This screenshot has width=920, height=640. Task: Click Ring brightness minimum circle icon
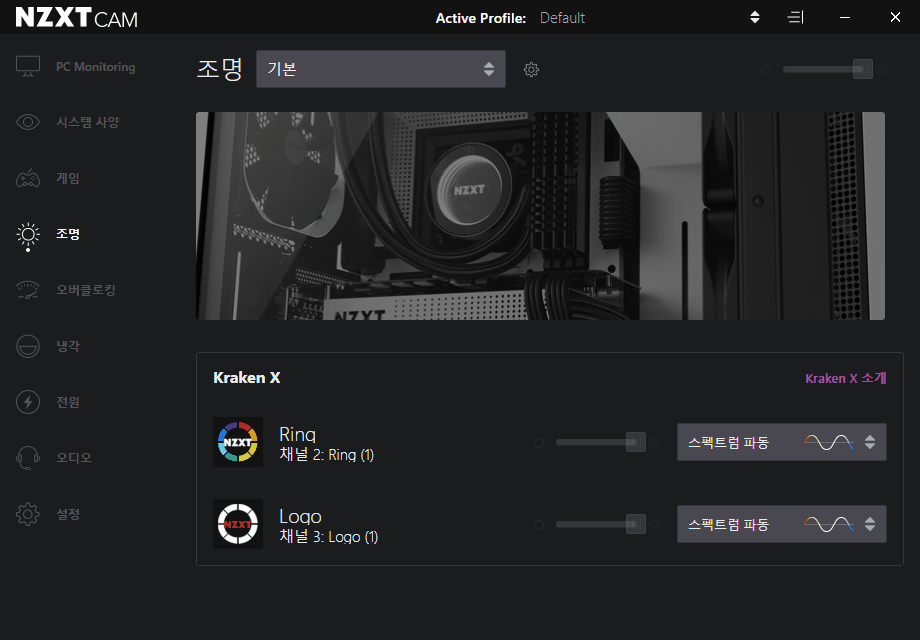pos(539,443)
